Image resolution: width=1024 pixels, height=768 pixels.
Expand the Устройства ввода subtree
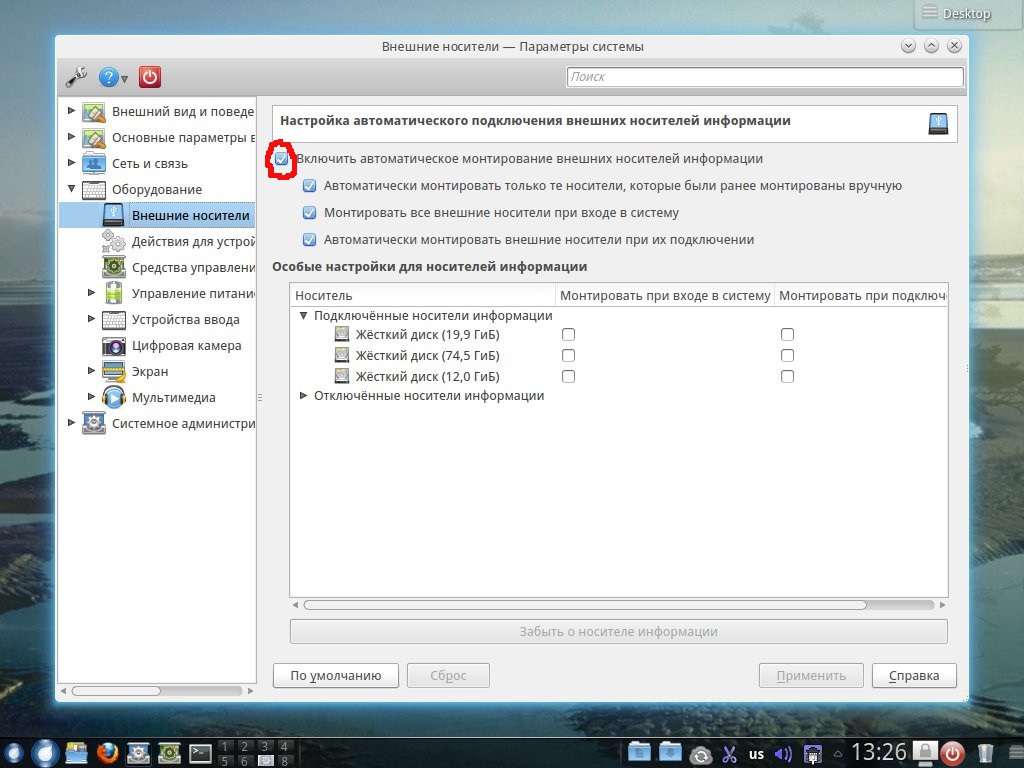91,318
